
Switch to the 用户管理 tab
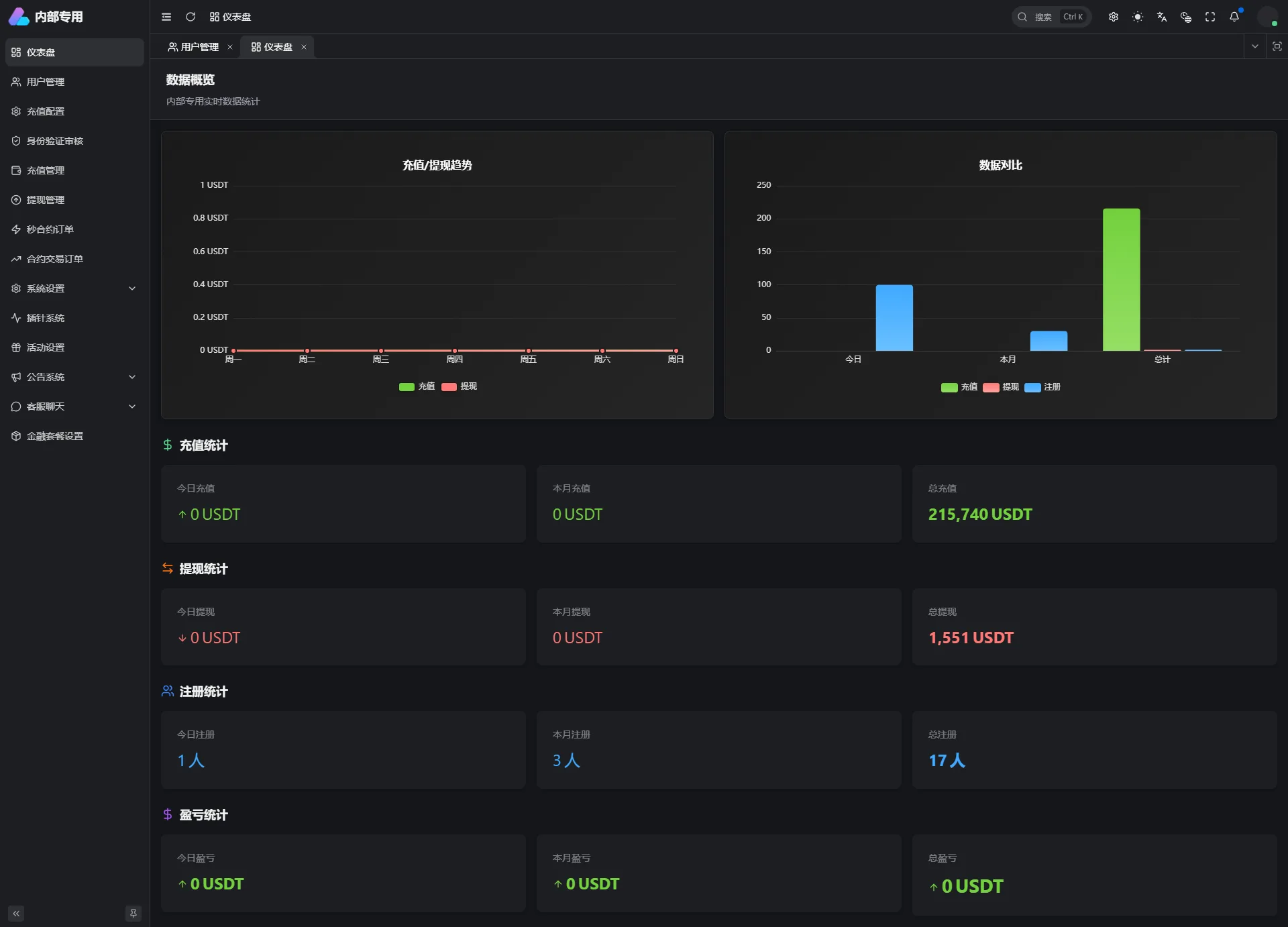coord(199,47)
